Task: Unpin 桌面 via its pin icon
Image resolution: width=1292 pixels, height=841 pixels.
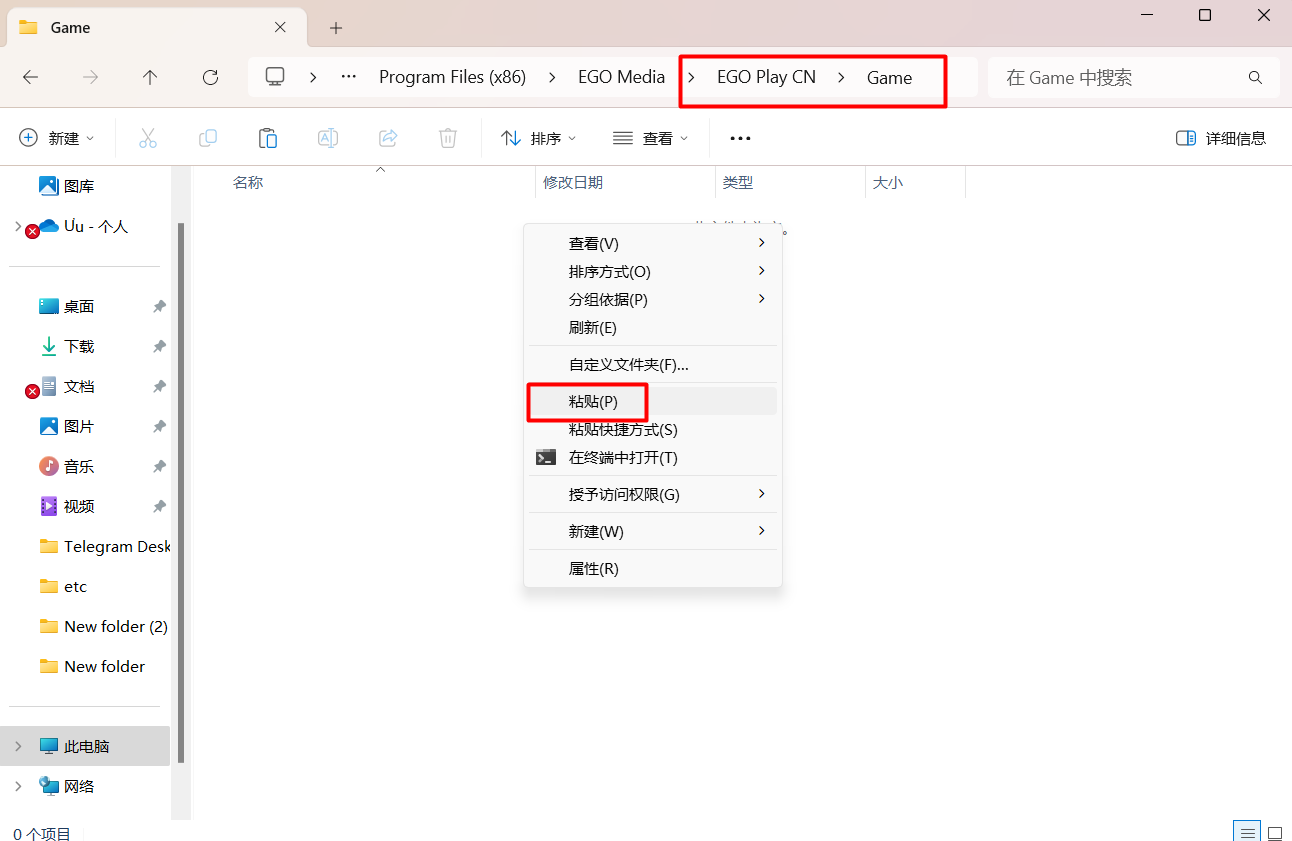Action: pos(159,306)
